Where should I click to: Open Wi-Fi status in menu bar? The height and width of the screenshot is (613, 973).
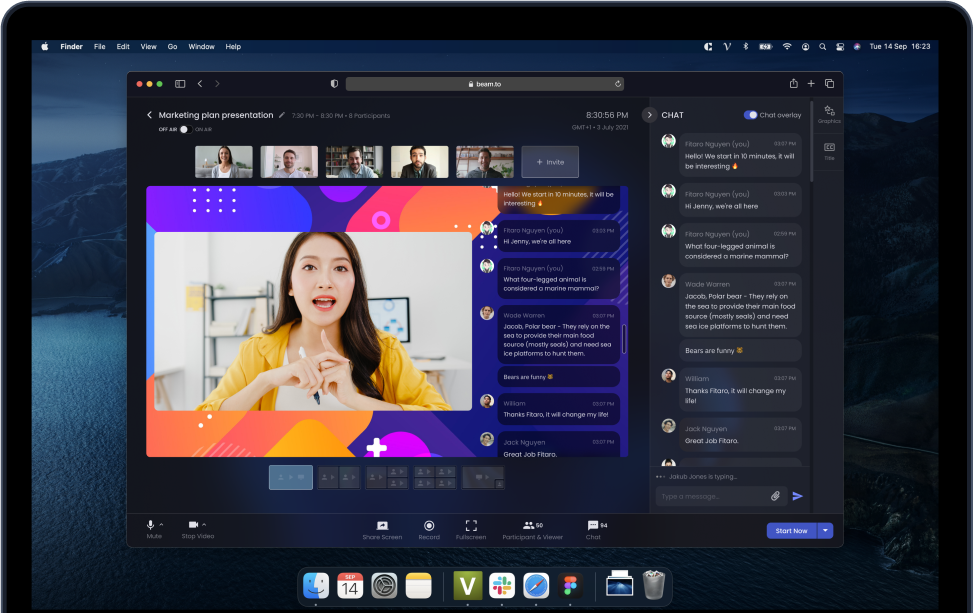787,47
